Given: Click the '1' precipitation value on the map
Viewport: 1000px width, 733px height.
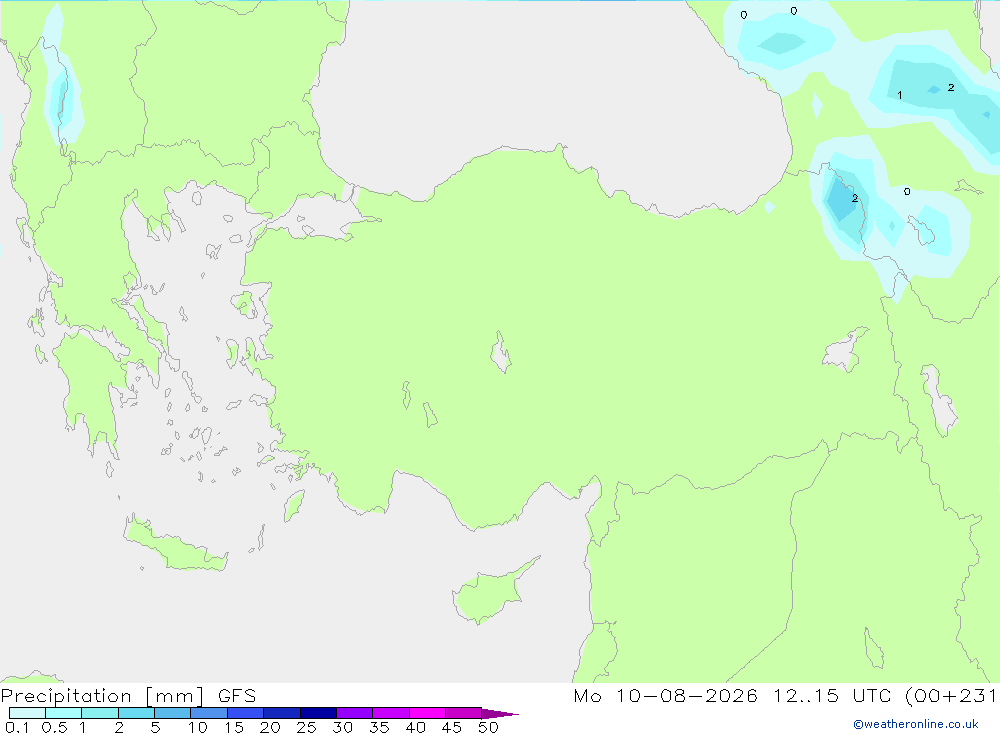Looking at the screenshot, I should tap(899, 95).
